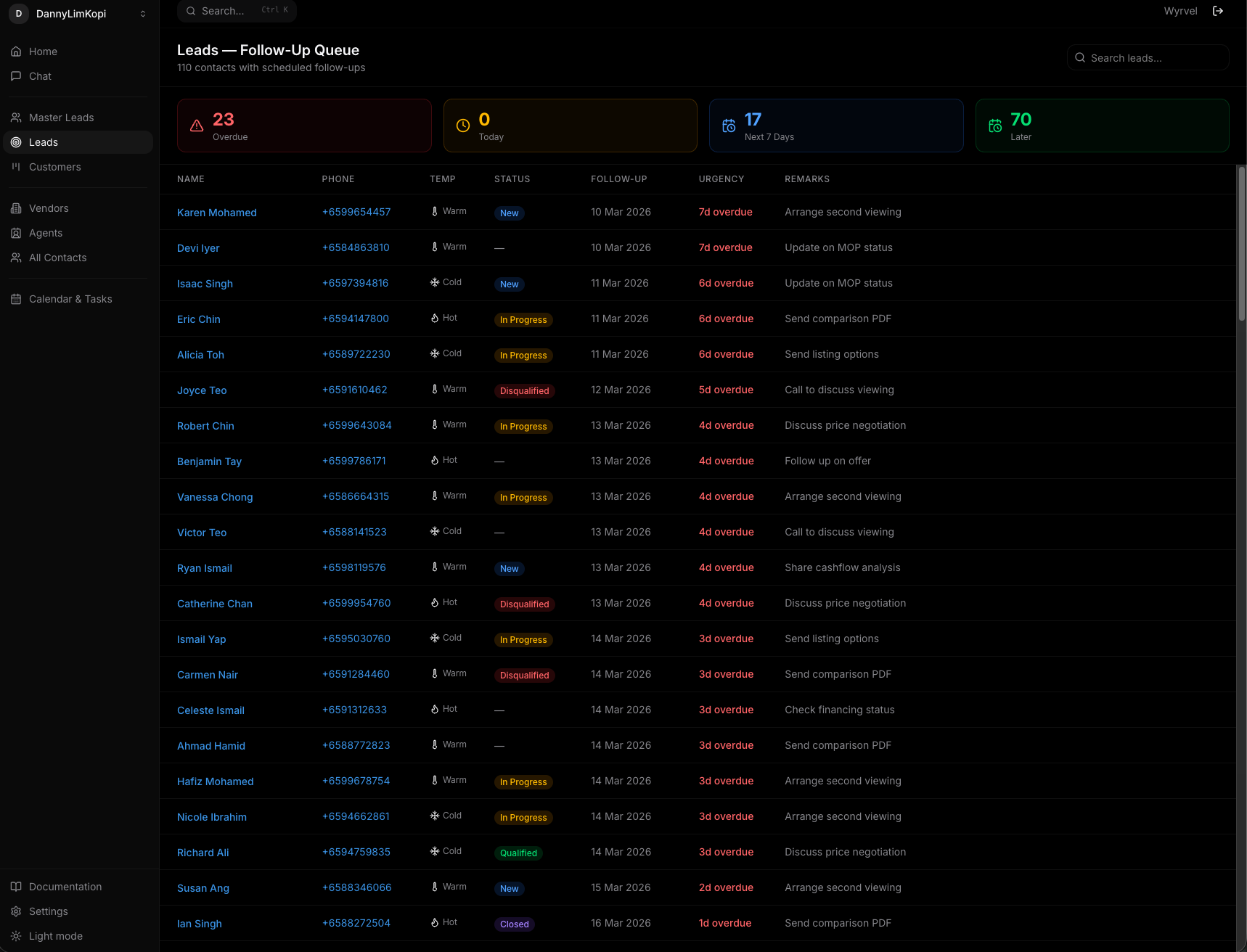
Task: Click the overdue warning triangle icon
Action: coord(196,125)
